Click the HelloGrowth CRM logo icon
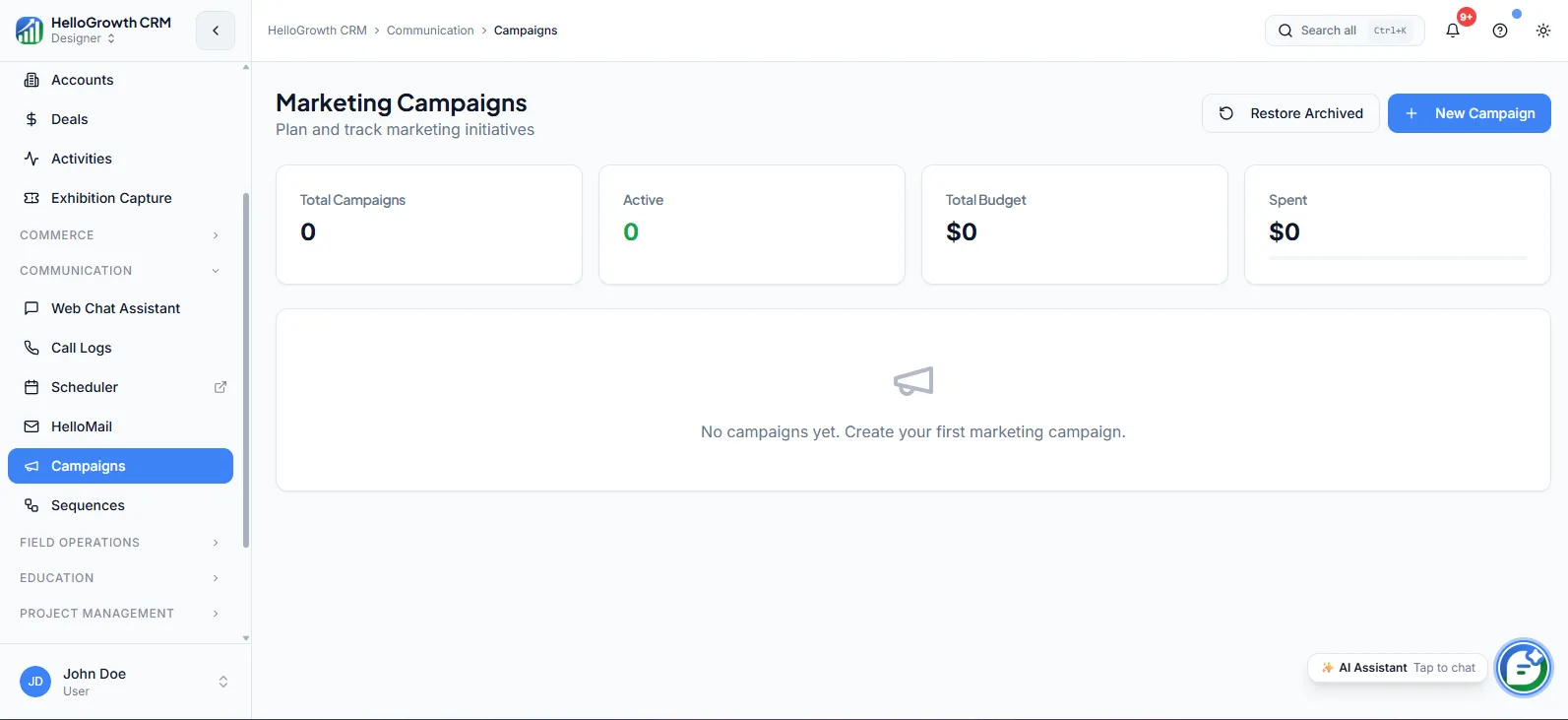The height and width of the screenshot is (720, 1568). 30,31
